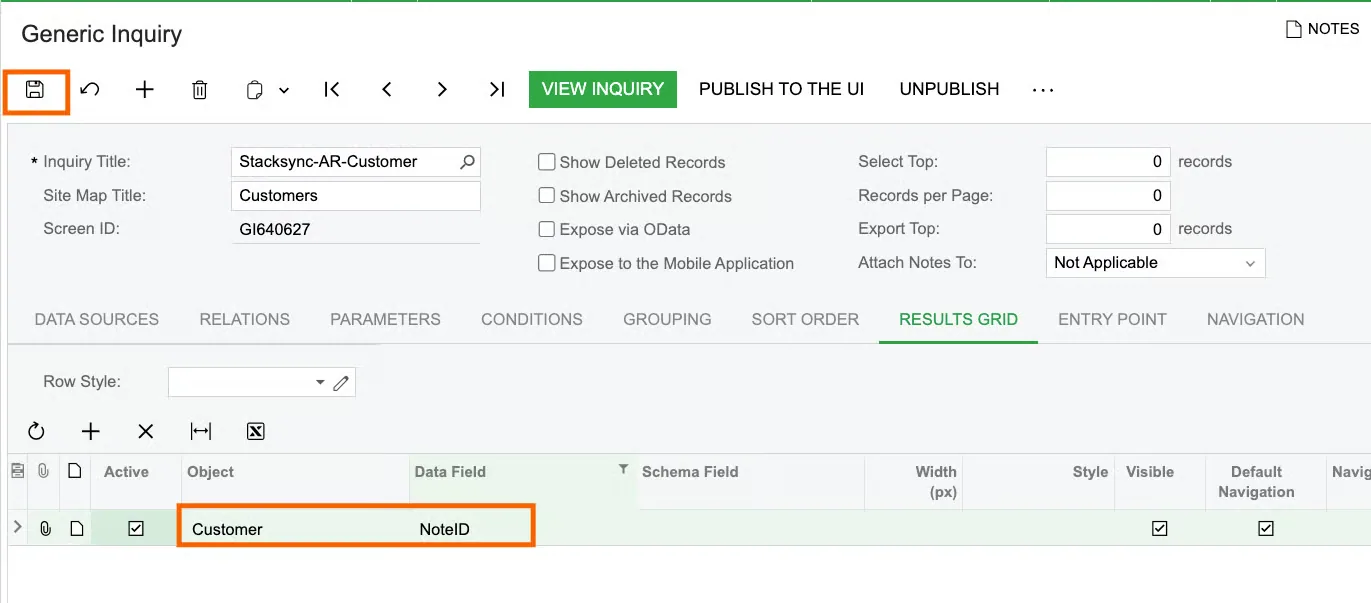The width and height of the screenshot is (1371, 603).
Task: Edit the row style with the pencil icon
Action: pyautogui.click(x=342, y=382)
